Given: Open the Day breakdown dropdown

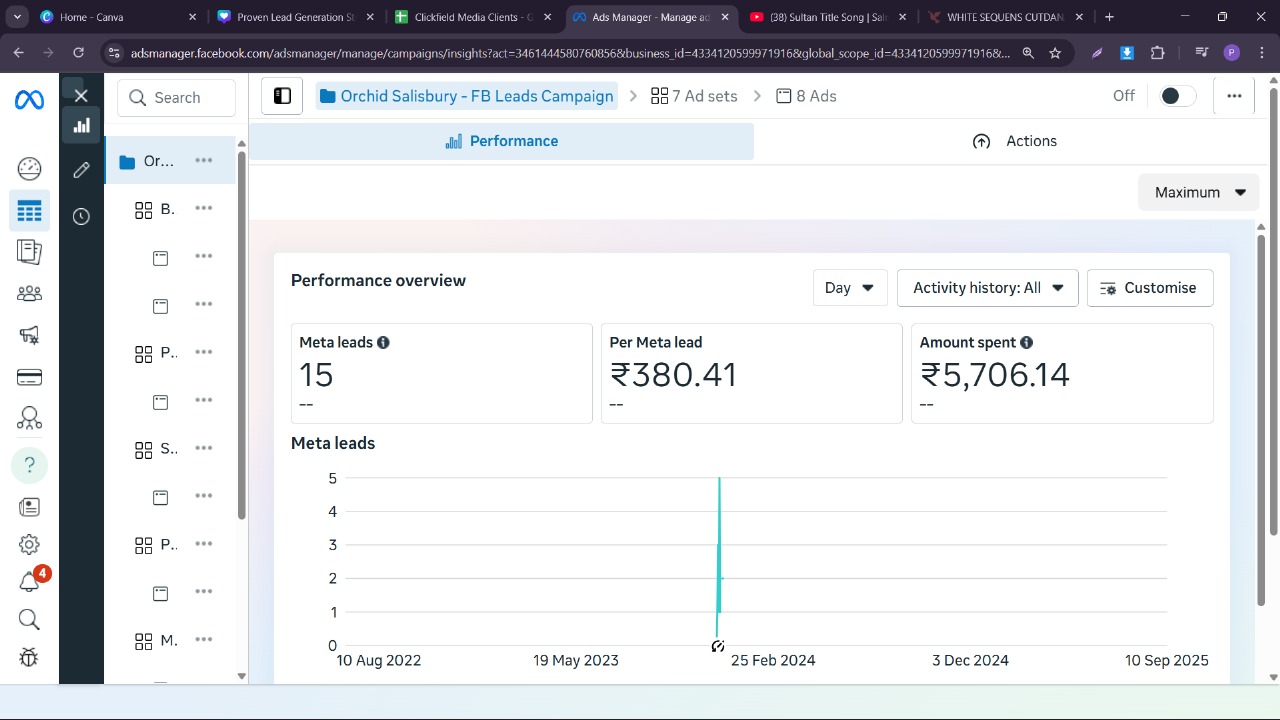Looking at the screenshot, I should 849,288.
